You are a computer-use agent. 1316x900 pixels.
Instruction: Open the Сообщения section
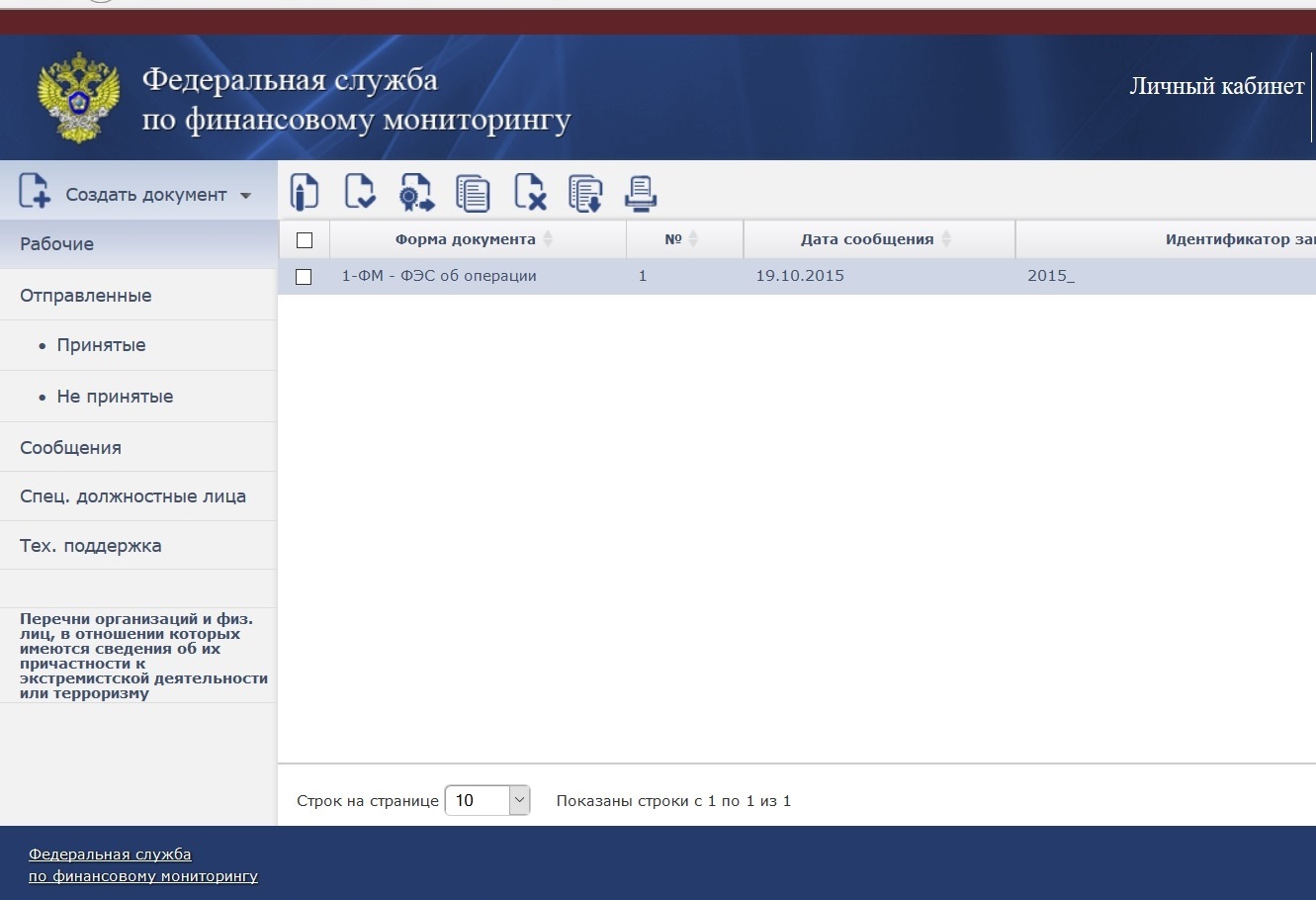pyautogui.click(x=138, y=448)
